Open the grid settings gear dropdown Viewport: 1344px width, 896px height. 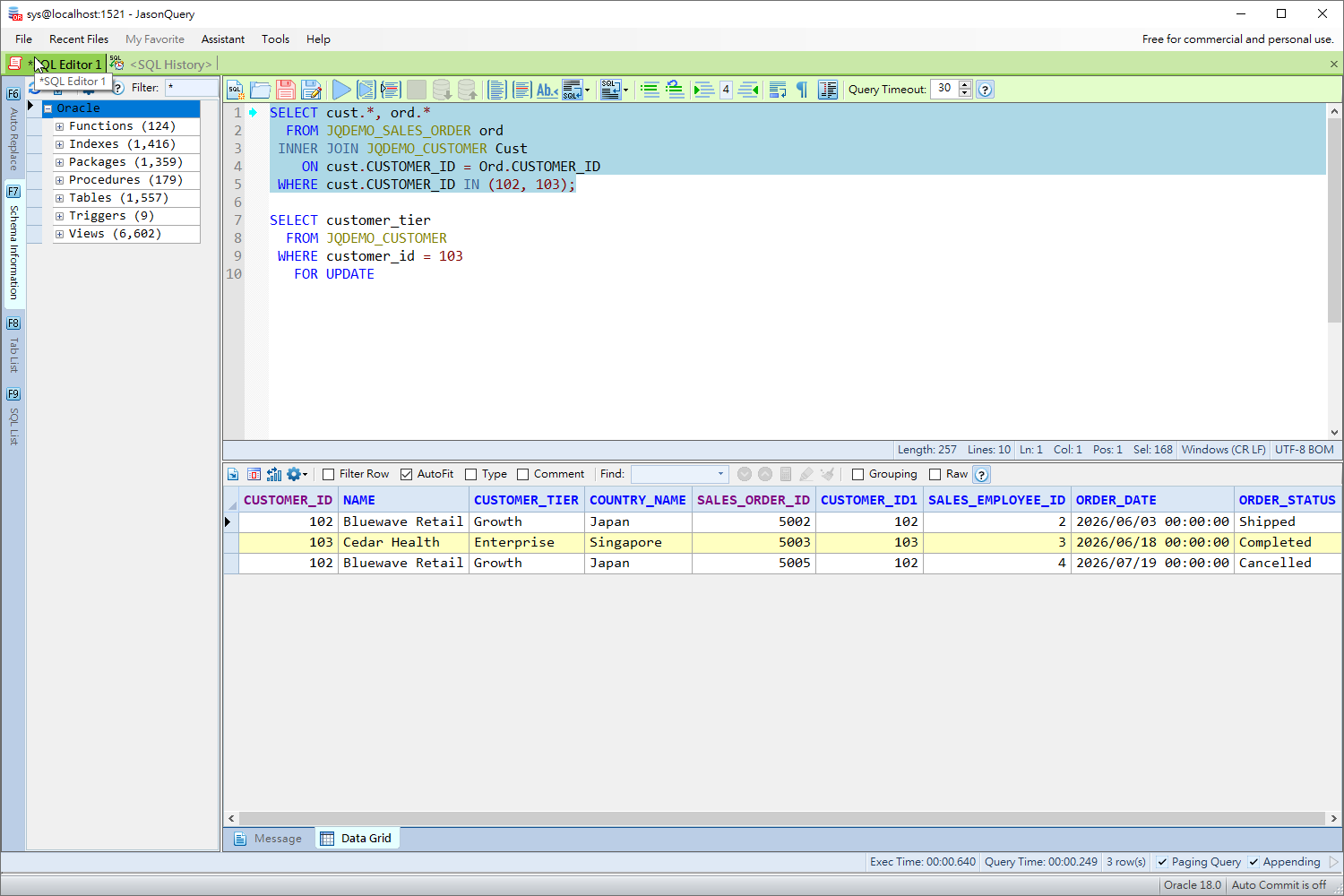(x=297, y=475)
